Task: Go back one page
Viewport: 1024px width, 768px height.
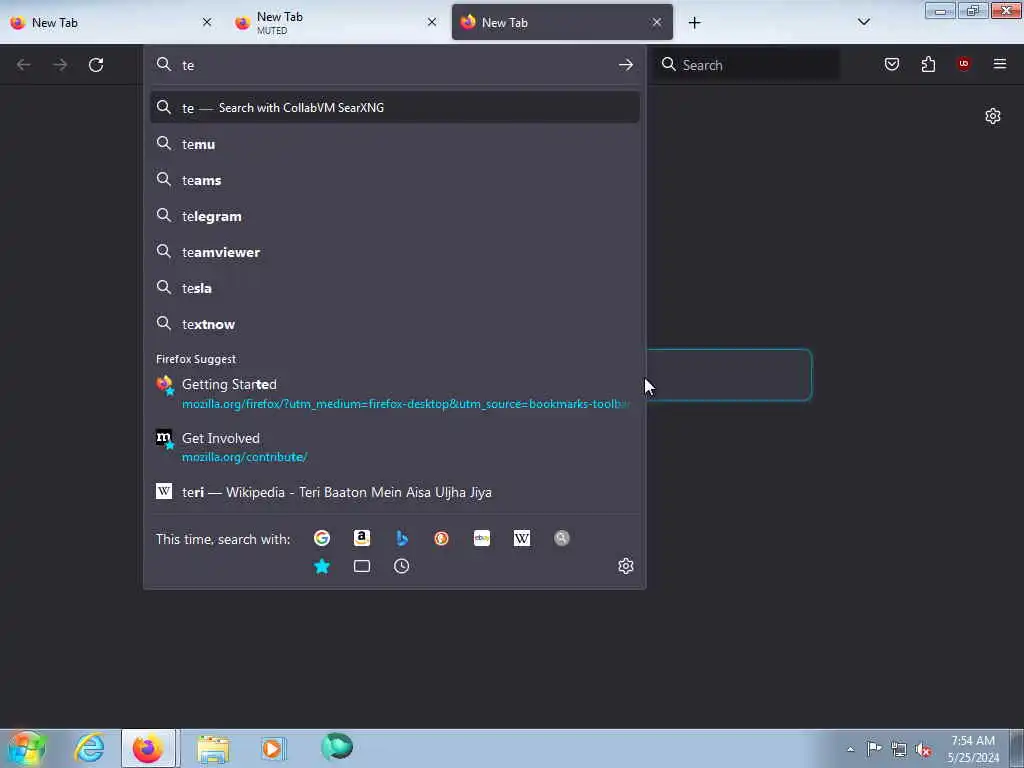Action: pyautogui.click(x=24, y=65)
